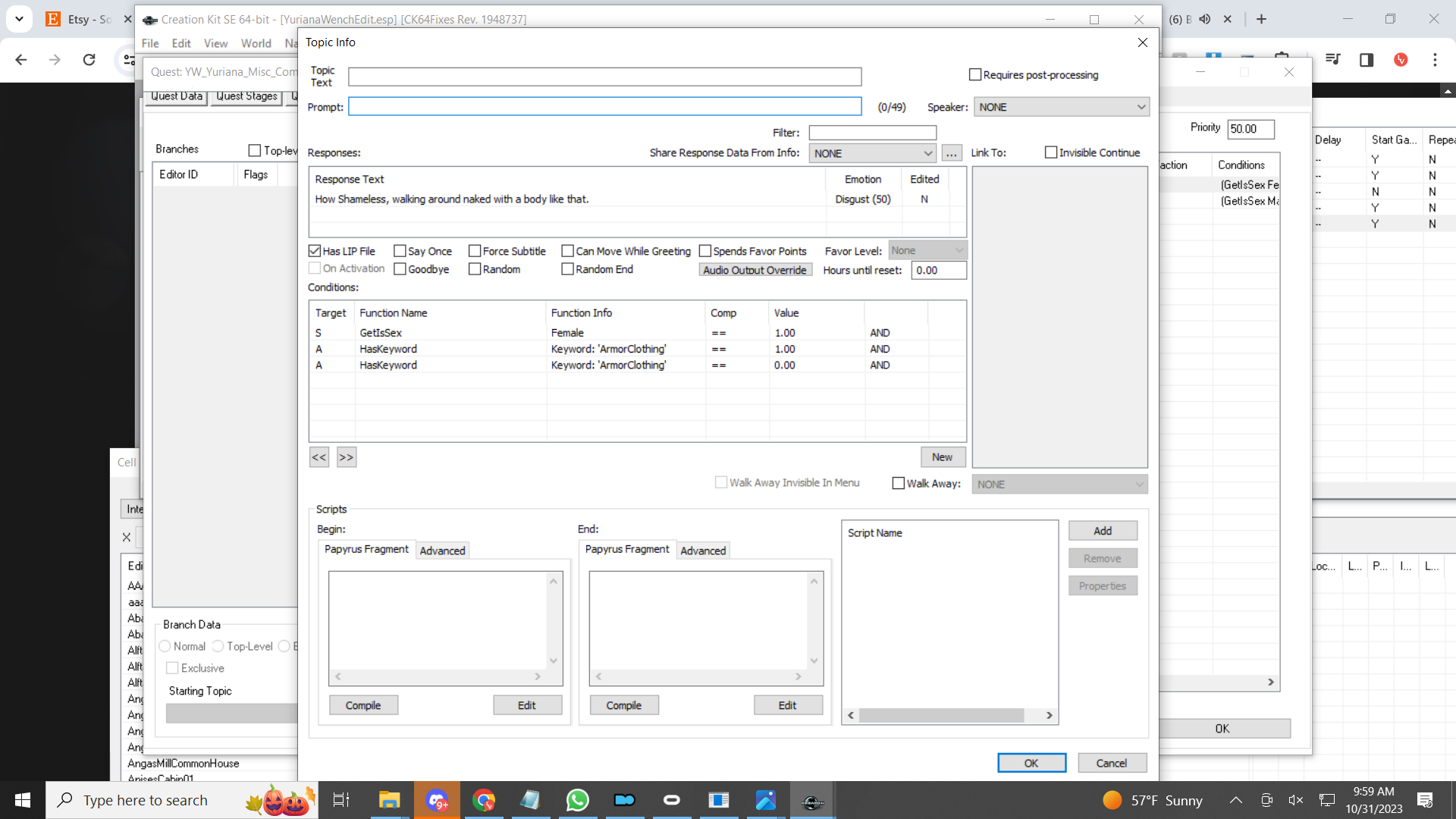Click Cancel in Topic Info
Screen dimensions: 1456x819
tap(1112, 763)
